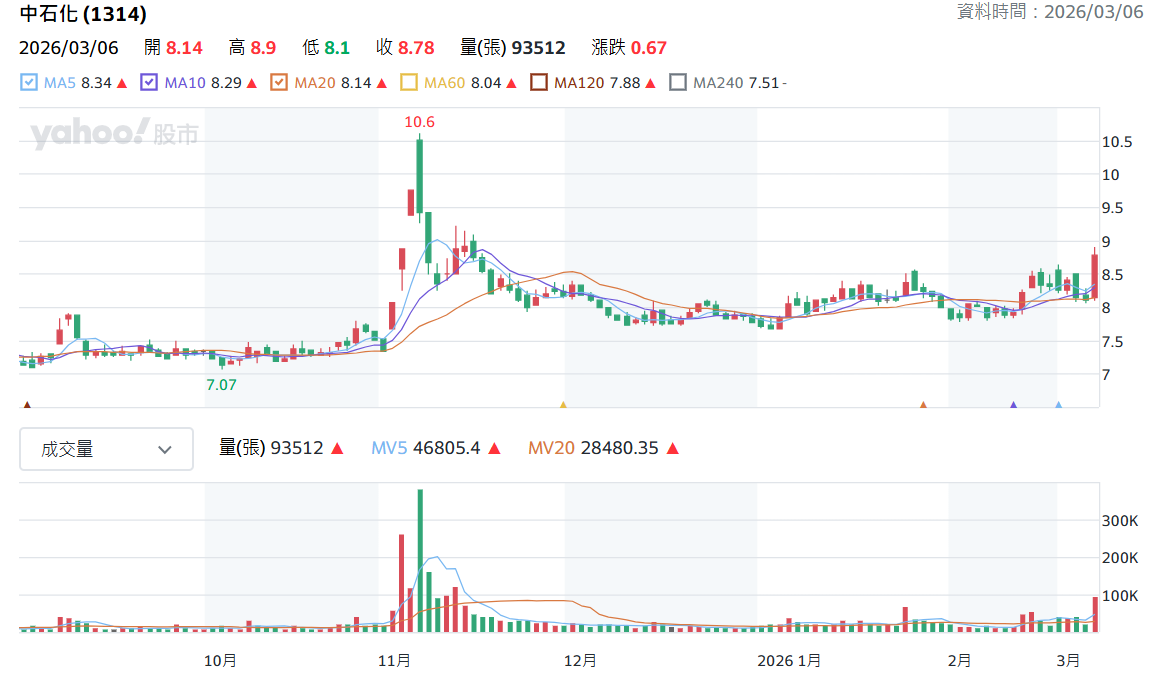The image size is (1167, 681).
Task: Click the 10.6 high price label
Action: click(x=420, y=122)
